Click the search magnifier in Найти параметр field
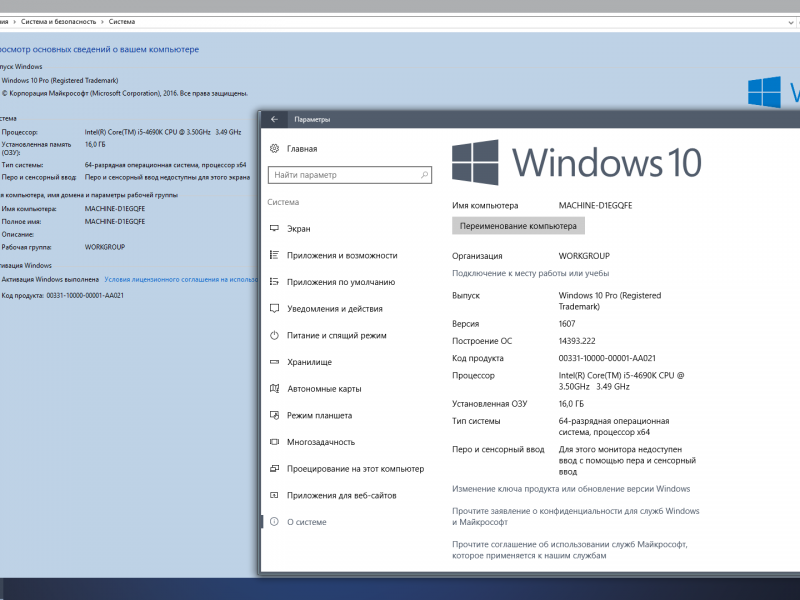Image resolution: width=800 pixels, height=600 pixels. (x=424, y=175)
